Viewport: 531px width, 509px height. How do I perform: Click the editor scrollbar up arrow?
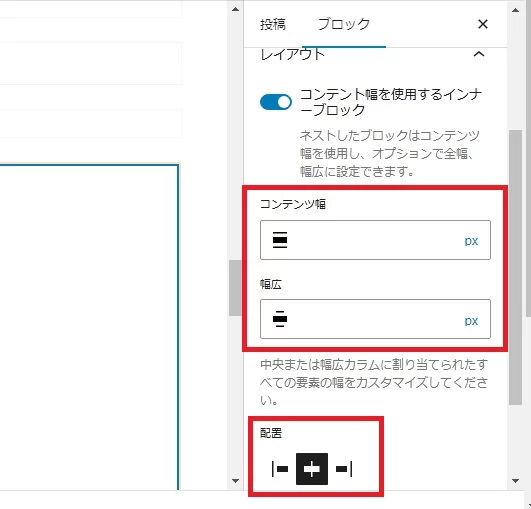(x=235, y=9)
